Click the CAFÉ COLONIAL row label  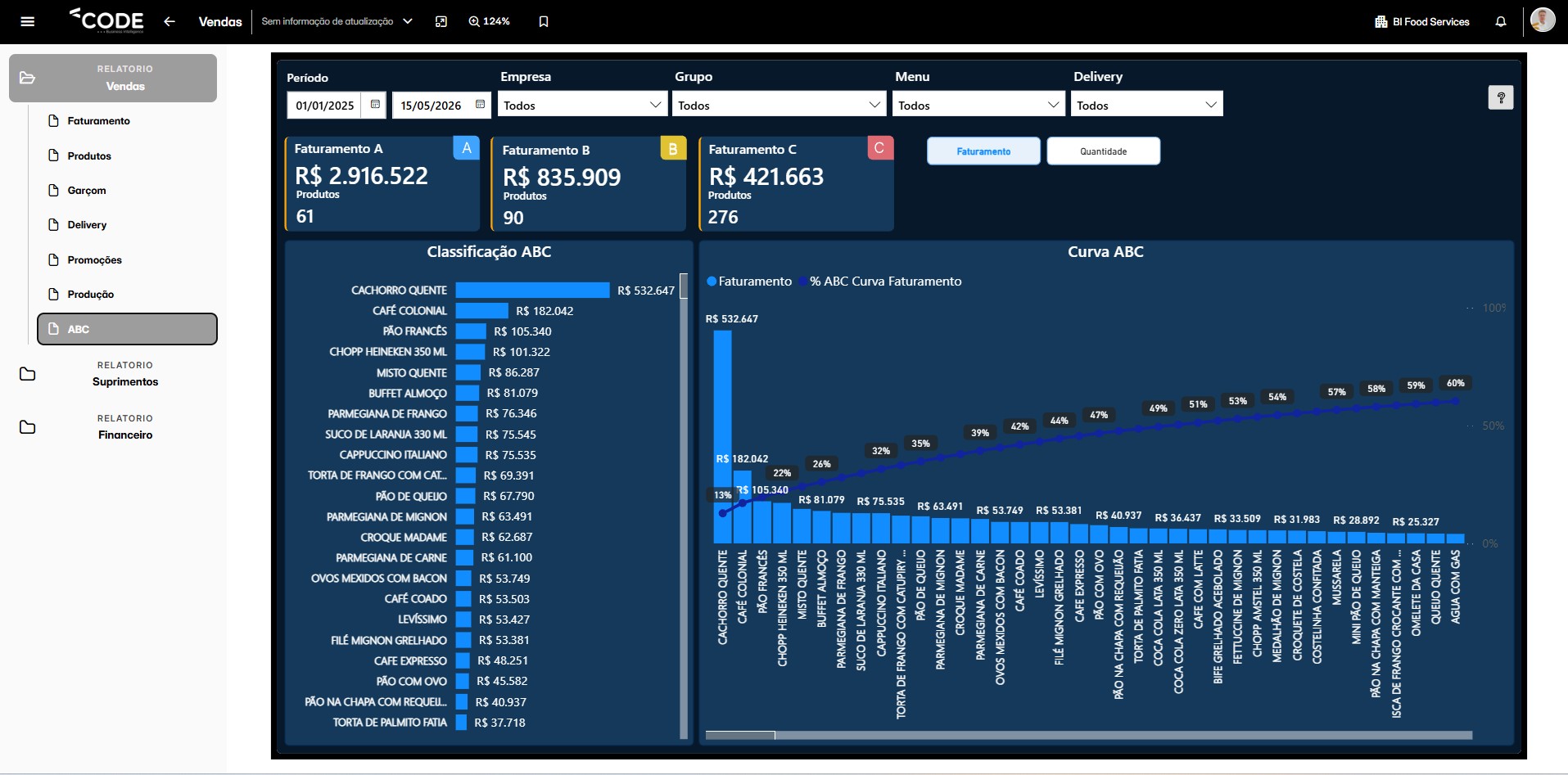[409, 311]
